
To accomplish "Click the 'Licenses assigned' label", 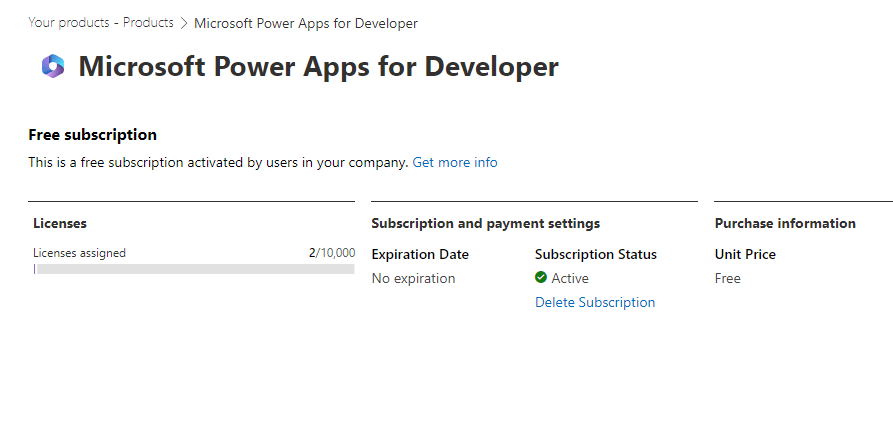I will [x=79, y=253].
